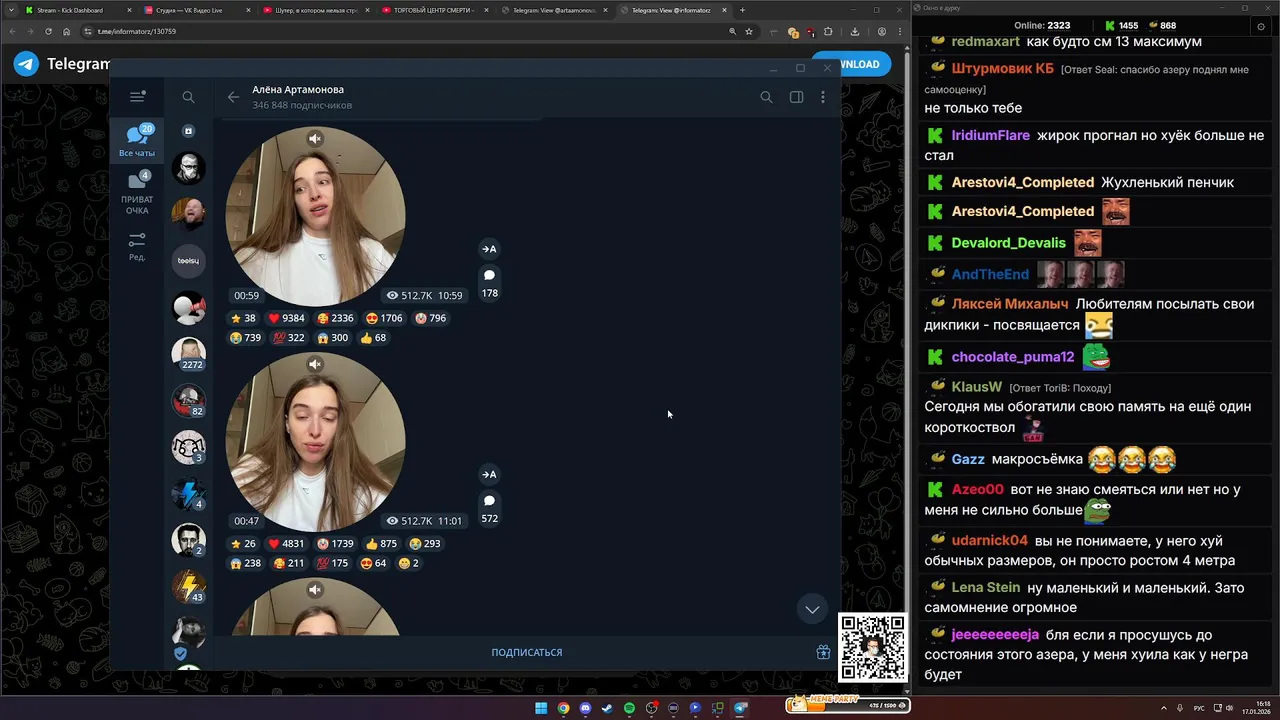Viewport: 1280px width, 720px height.
Task: Click username 'chocolate_puma12' in stream chat
Action: click(x=1013, y=357)
